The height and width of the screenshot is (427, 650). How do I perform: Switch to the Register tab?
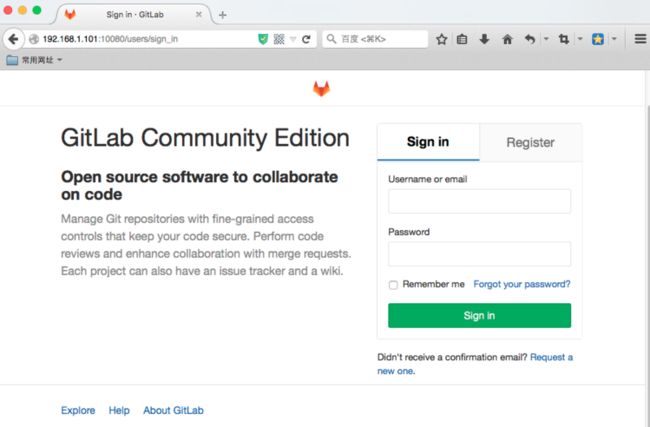pos(531,142)
